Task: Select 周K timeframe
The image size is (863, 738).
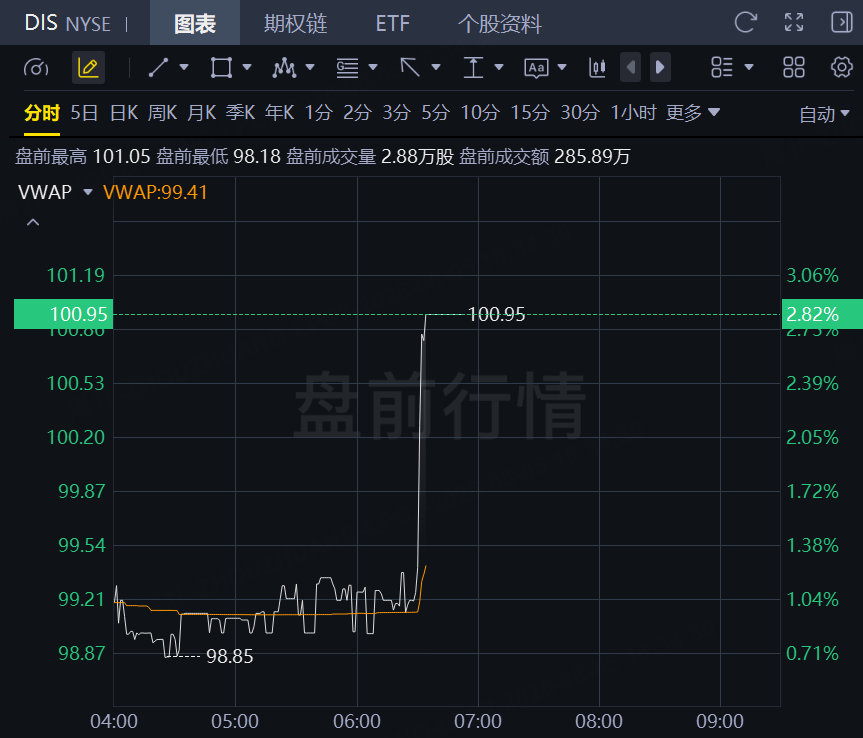Action: [162, 113]
